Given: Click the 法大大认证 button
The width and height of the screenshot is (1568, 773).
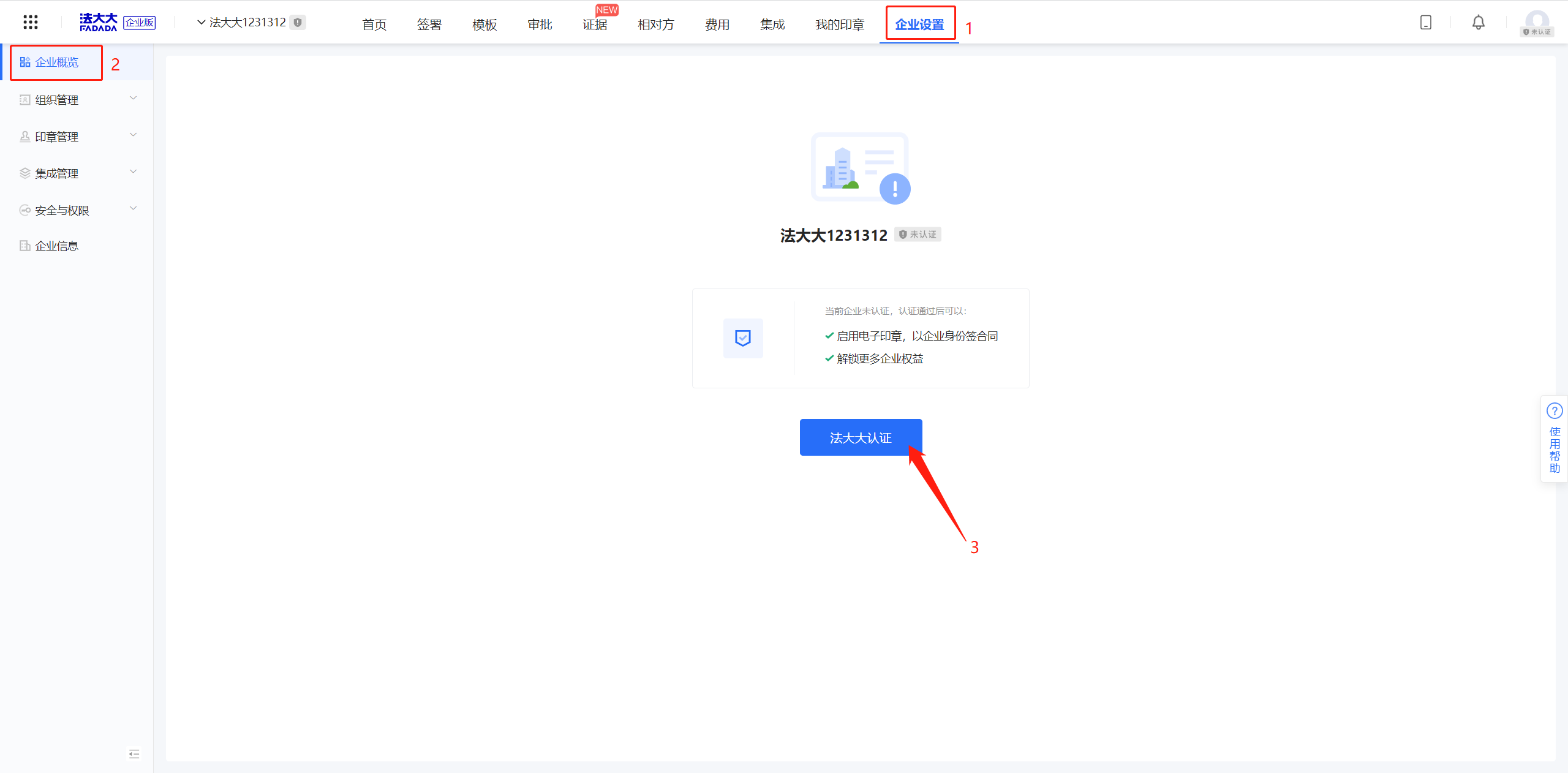Looking at the screenshot, I should pyautogui.click(x=861, y=437).
